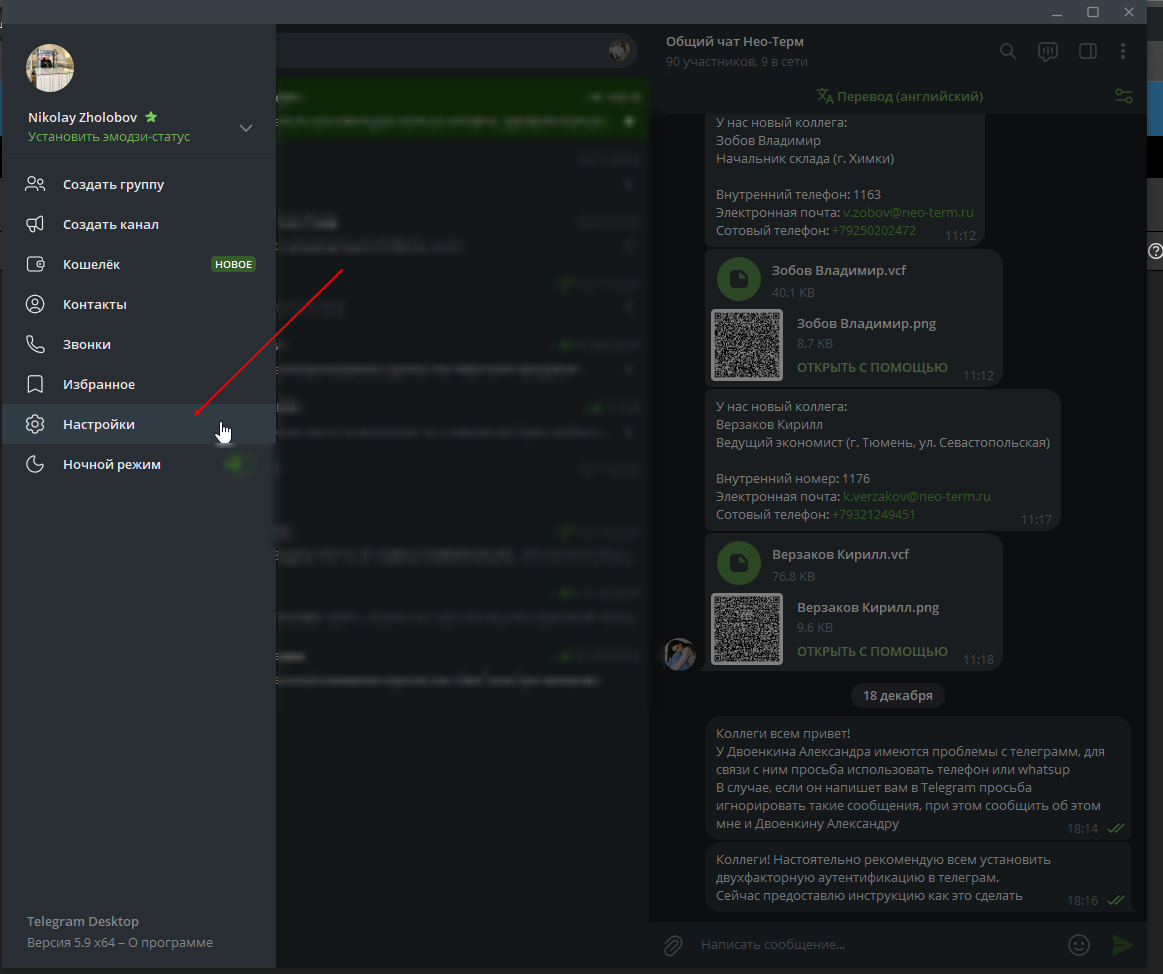Click the Версия 5.9 x64 version text
Viewport: 1163px width, 974px height.
(71, 943)
